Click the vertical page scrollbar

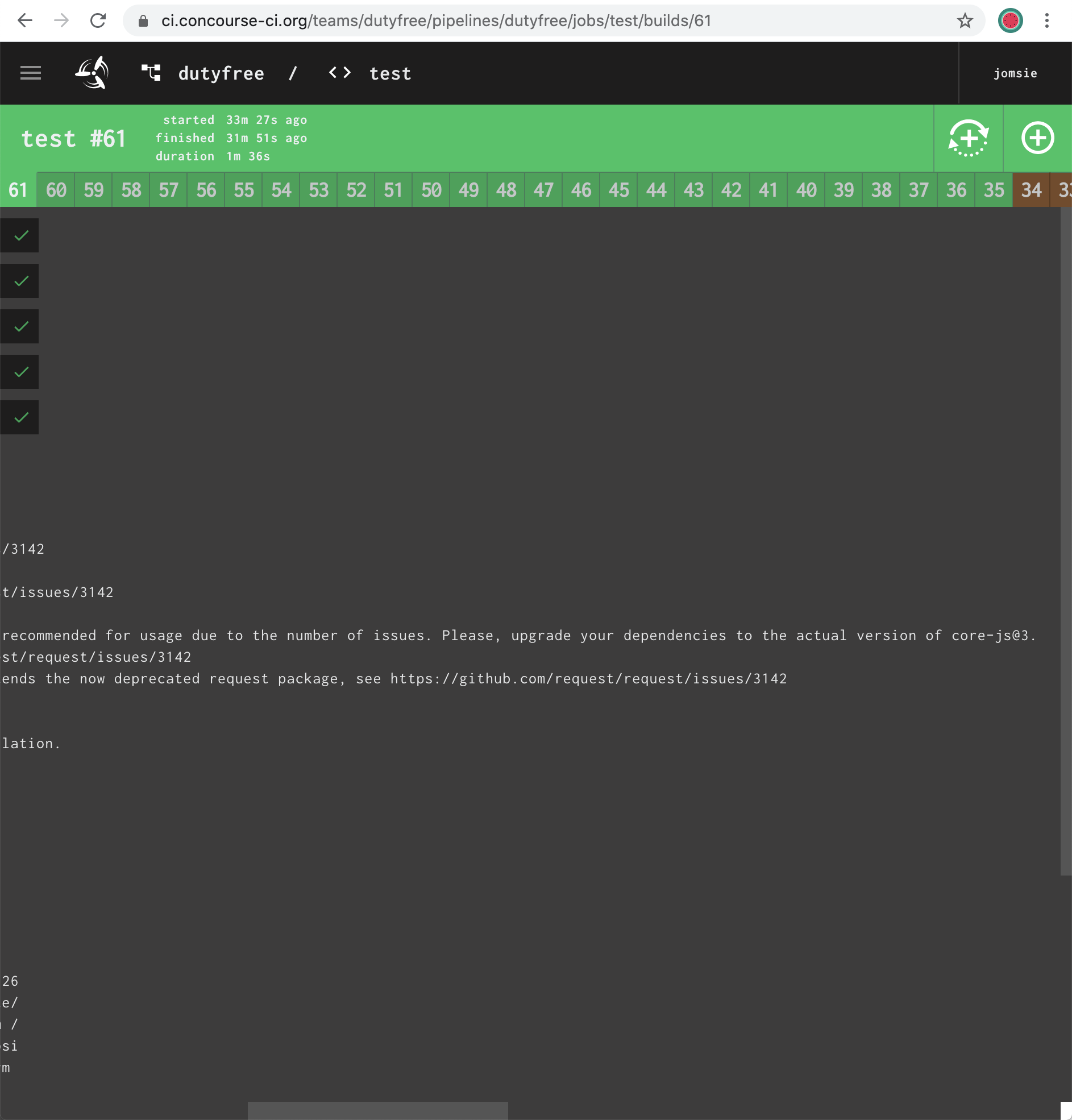click(1066, 541)
